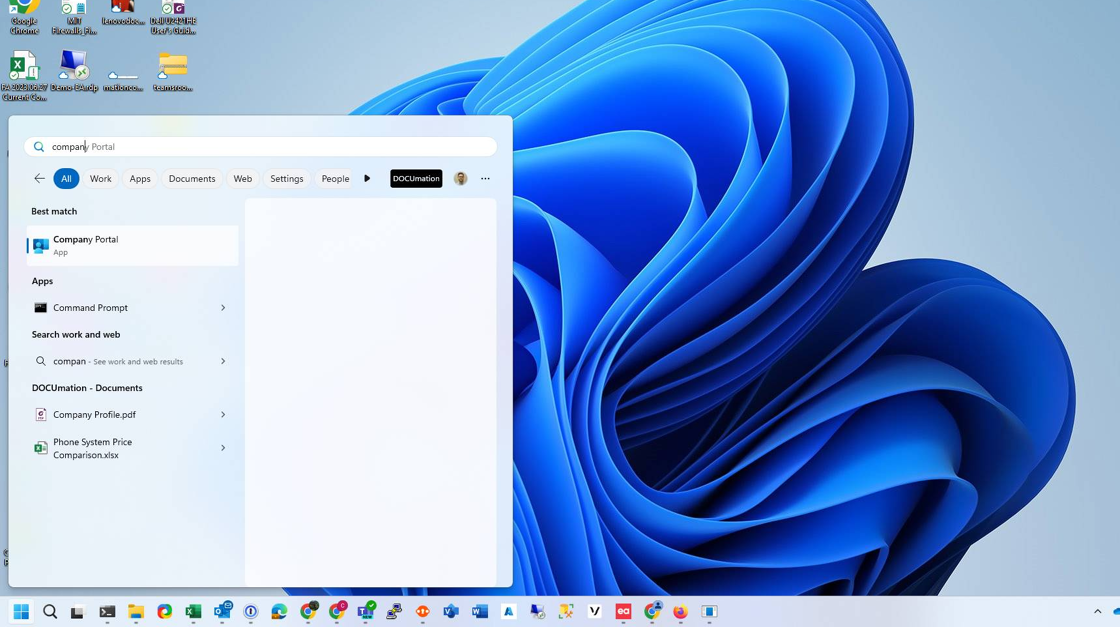Open Visio from the taskbar
Image resolution: width=1120 pixels, height=627 pixels.
451,612
